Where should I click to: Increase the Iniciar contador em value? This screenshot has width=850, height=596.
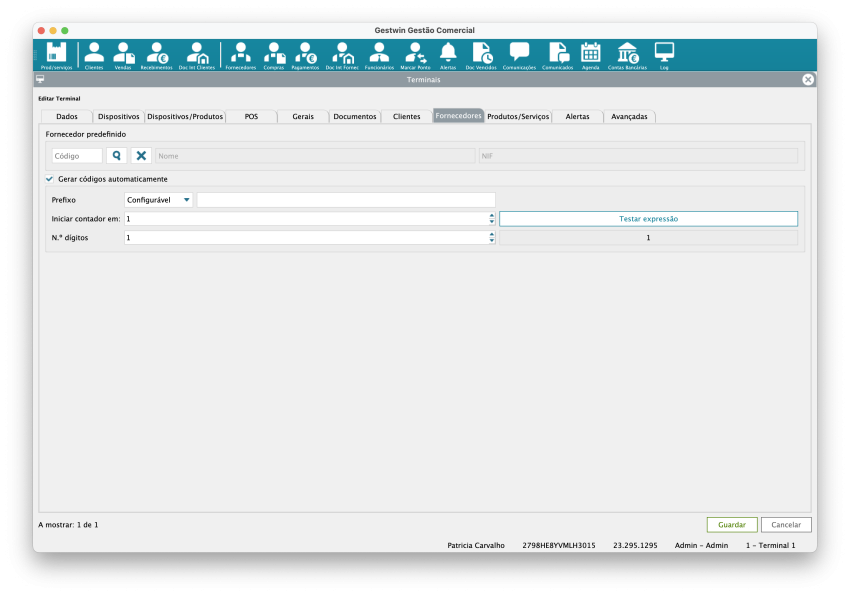click(x=492, y=215)
